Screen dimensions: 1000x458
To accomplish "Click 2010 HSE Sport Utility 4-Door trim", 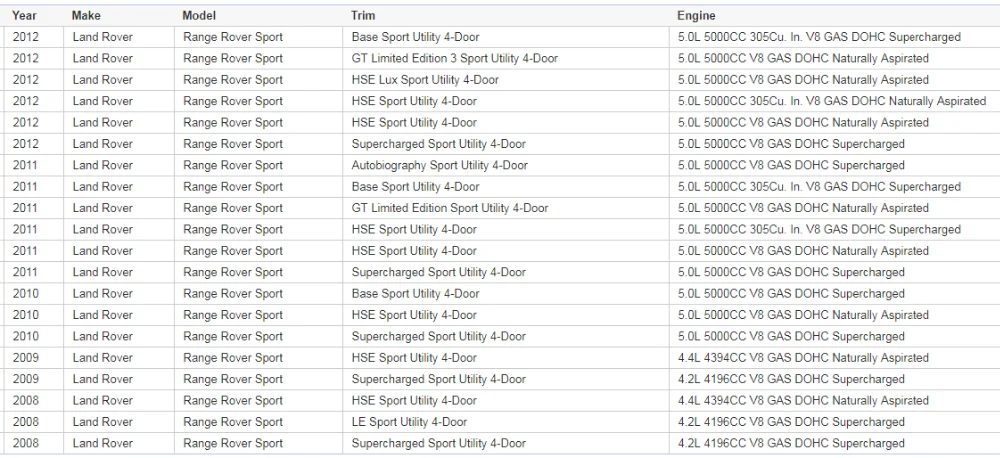I will coord(414,314).
